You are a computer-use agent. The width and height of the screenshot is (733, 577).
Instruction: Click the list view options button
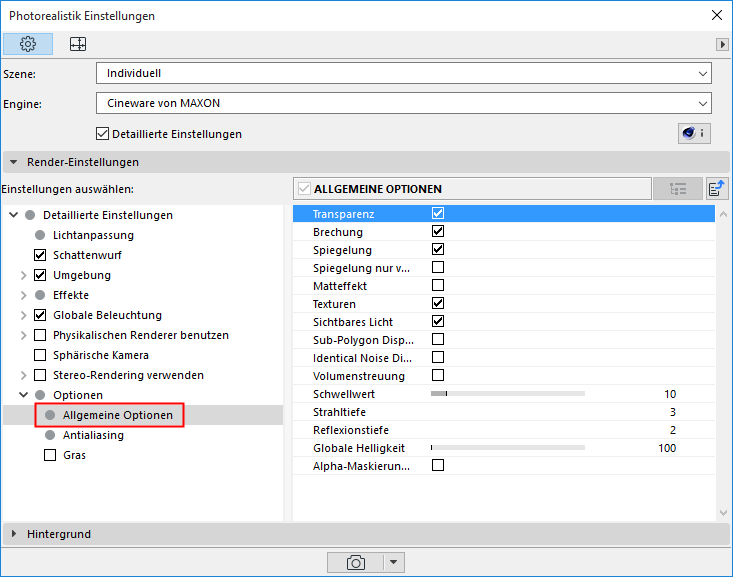click(x=677, y=189)
